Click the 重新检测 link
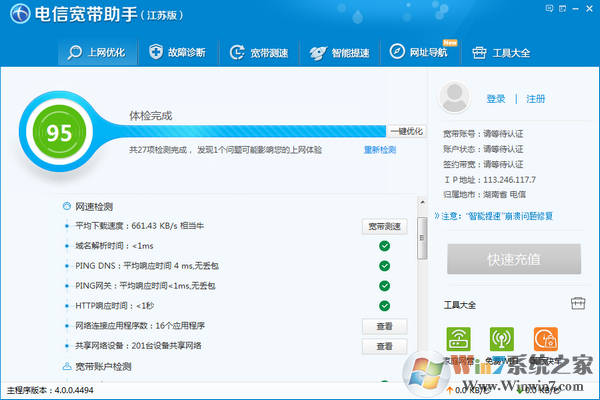The height and width of the screenshot is (400, 600). [380, 150]
